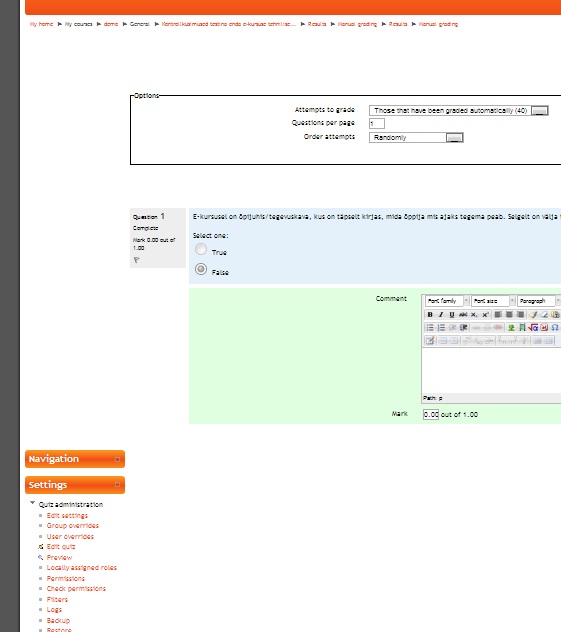Collapse the Navigation block
561x632 pixels.
[117, 459]
